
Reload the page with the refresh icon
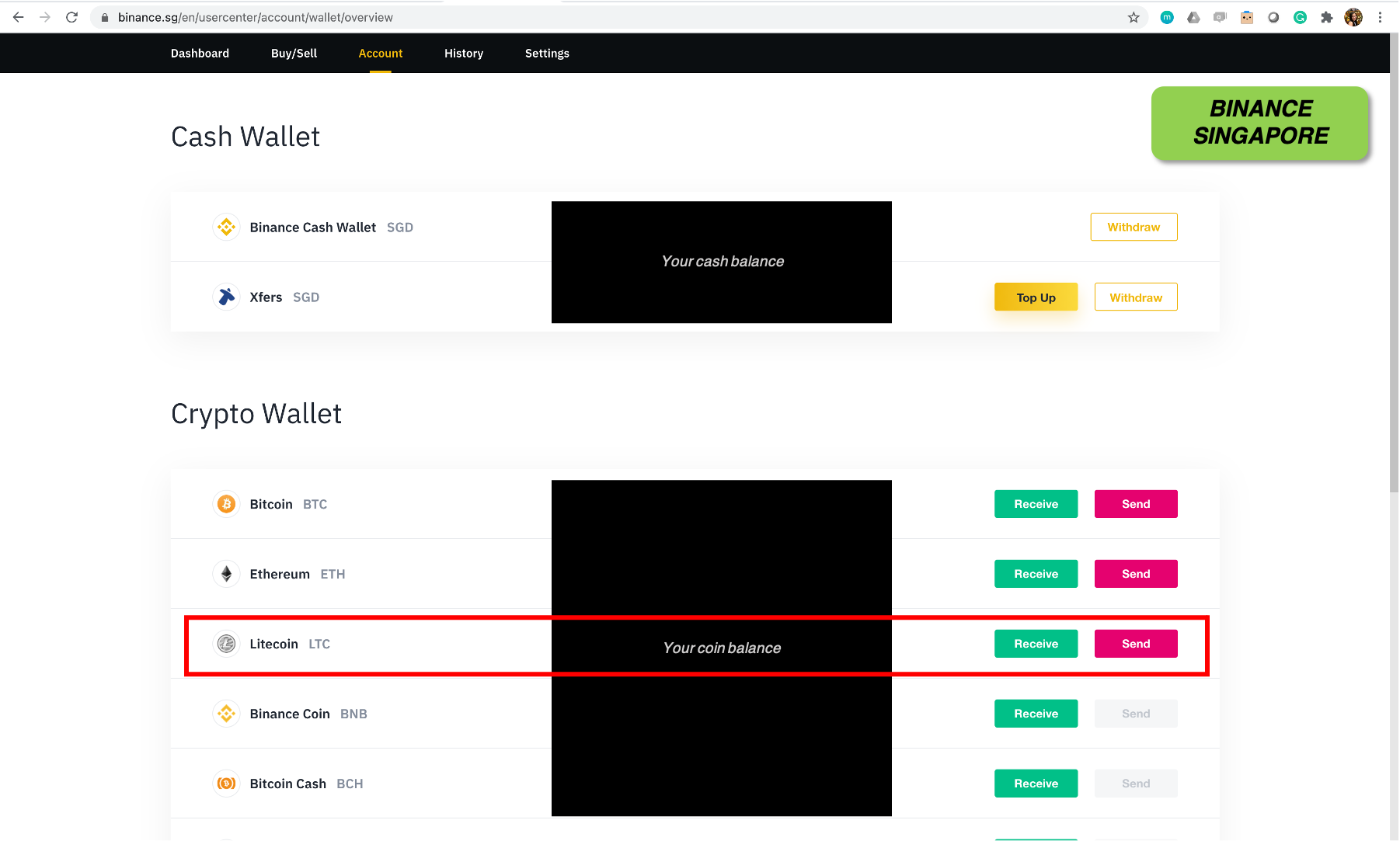pos(71,17)
